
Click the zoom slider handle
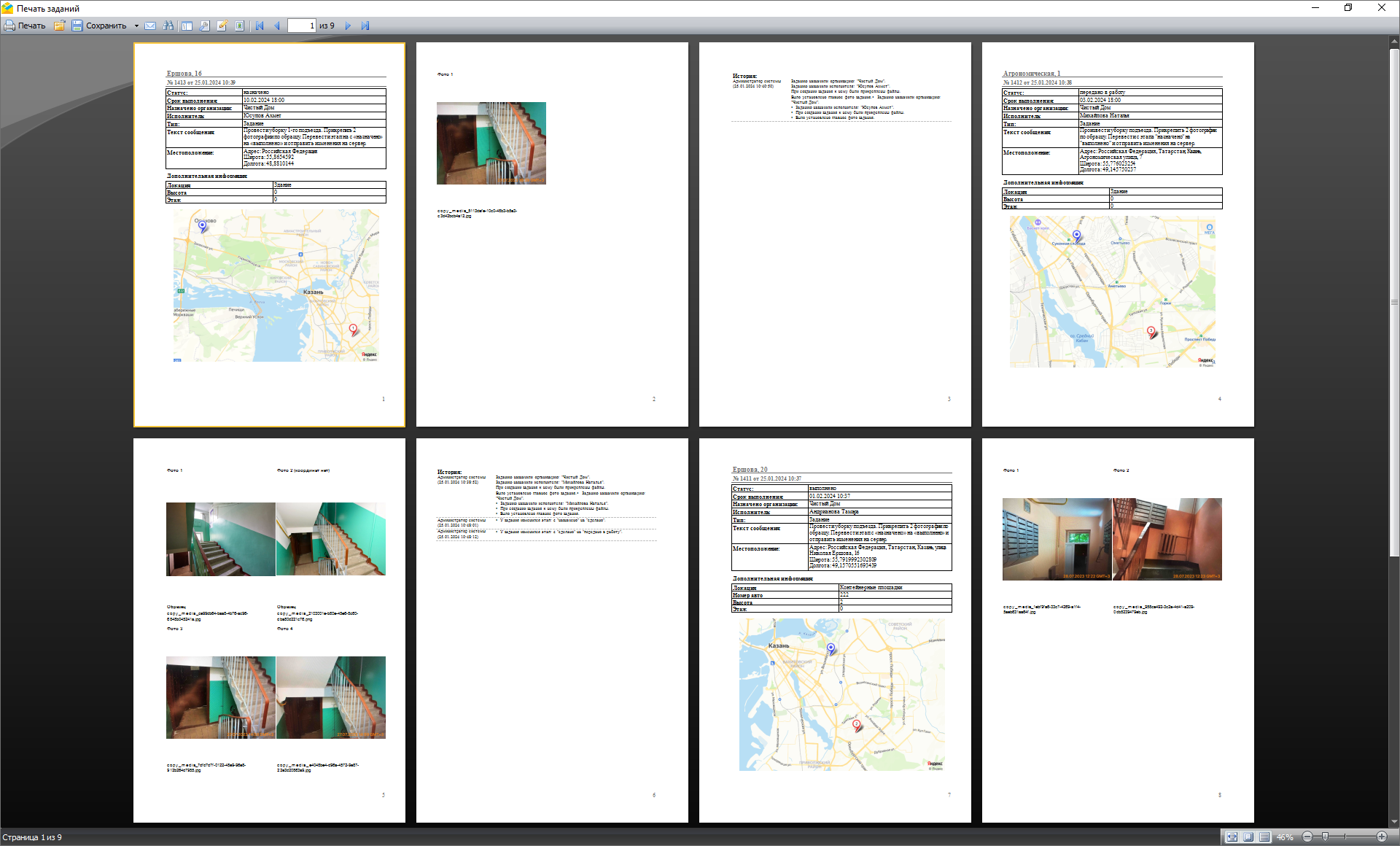(1325, 837)
